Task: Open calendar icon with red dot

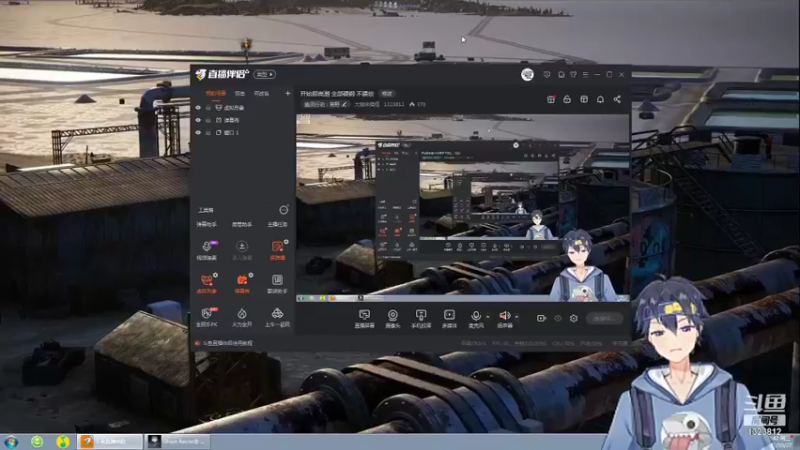Action: coord(551,99)
